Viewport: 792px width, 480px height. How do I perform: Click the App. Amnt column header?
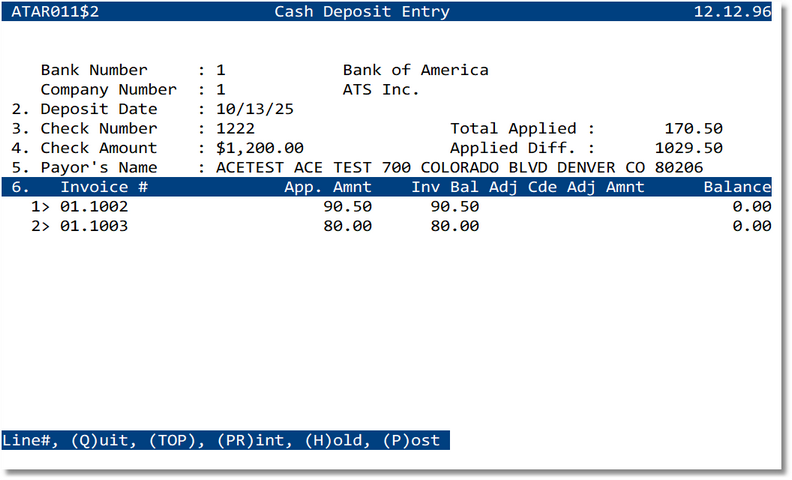pyautogui.click(x=328, y=187)
